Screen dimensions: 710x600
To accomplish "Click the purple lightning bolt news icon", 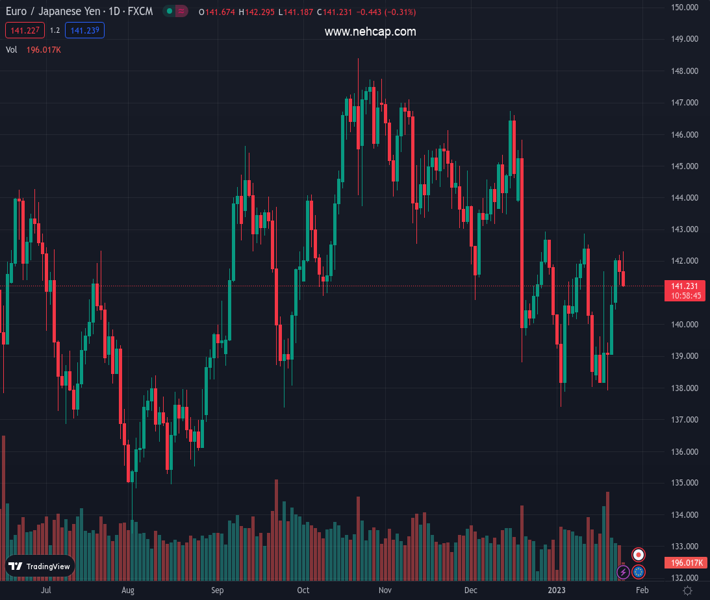I will click(623, 572).
